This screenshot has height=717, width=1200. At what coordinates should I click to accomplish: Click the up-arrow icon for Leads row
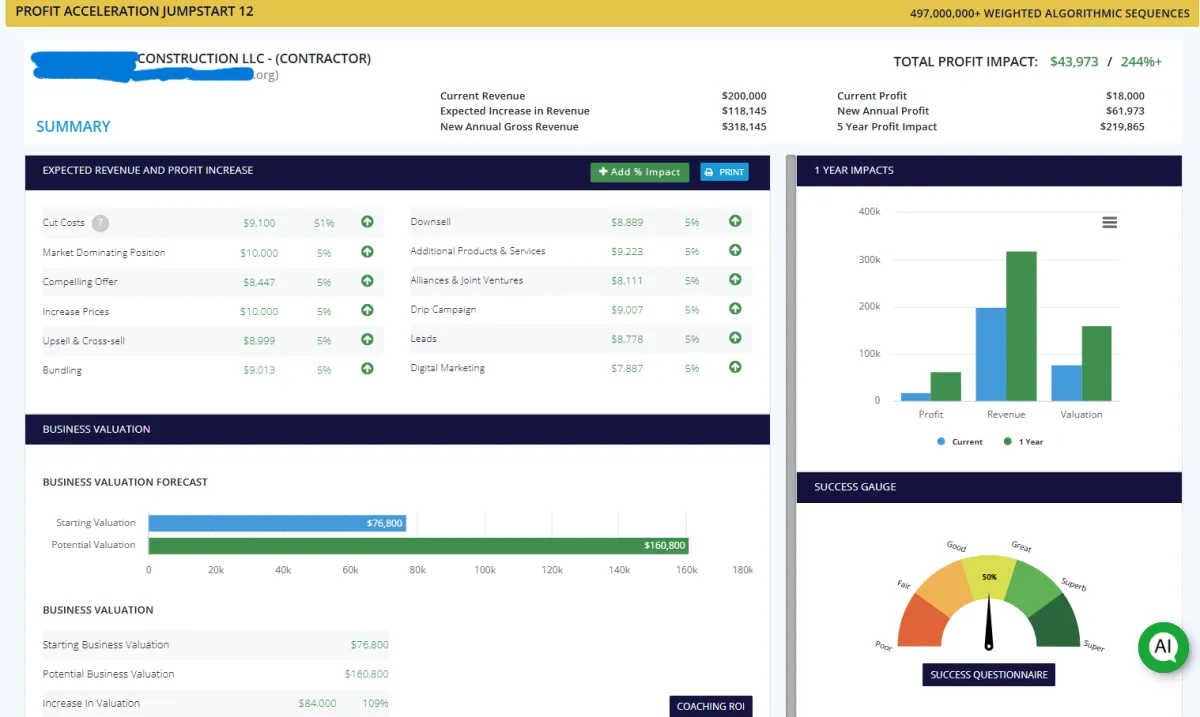[735, 338]
